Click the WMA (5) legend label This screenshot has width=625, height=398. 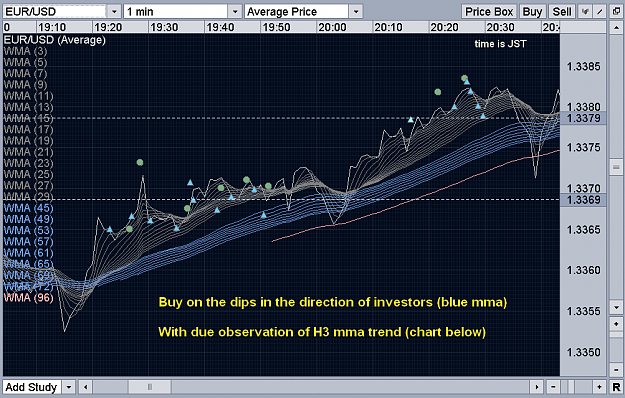tap(26, 63)
